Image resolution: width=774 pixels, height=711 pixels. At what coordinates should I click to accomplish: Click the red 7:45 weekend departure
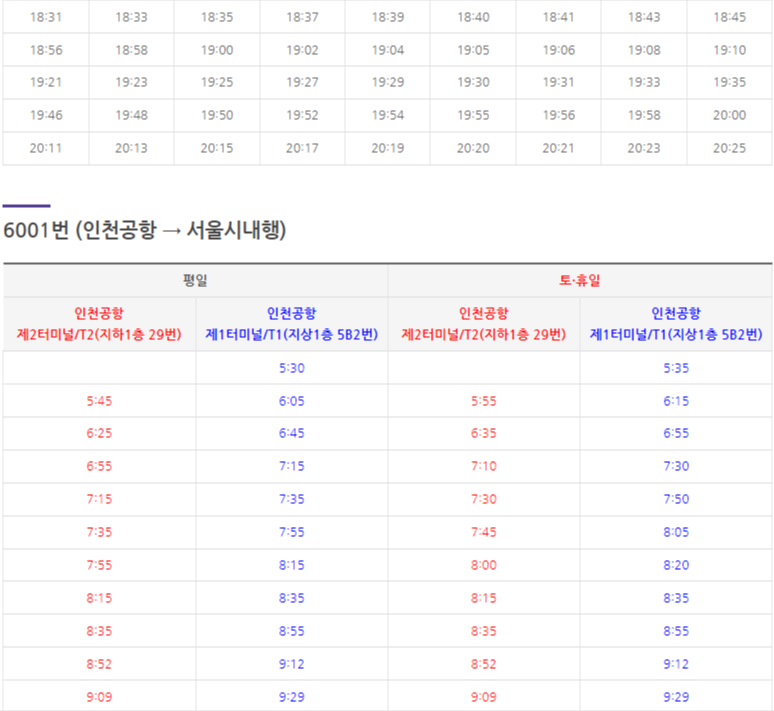click(483, 532)
